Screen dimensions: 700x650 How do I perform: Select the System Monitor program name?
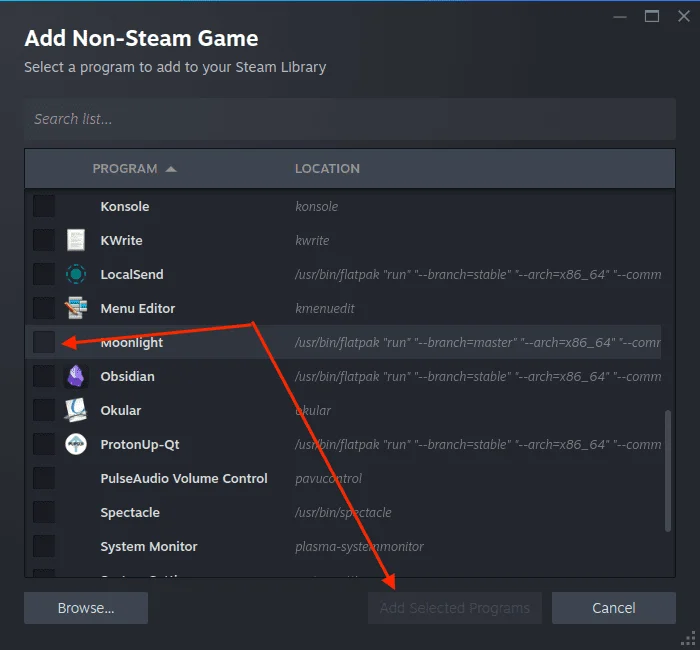[x=149, y=547]
